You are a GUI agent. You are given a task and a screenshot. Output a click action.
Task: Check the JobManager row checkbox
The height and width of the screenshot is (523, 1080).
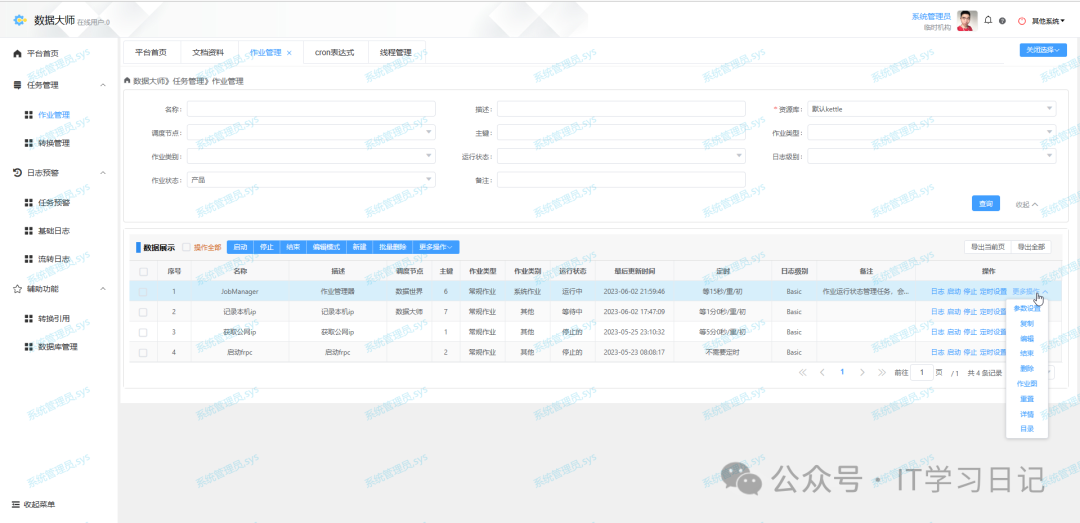(x=143, y=292)
